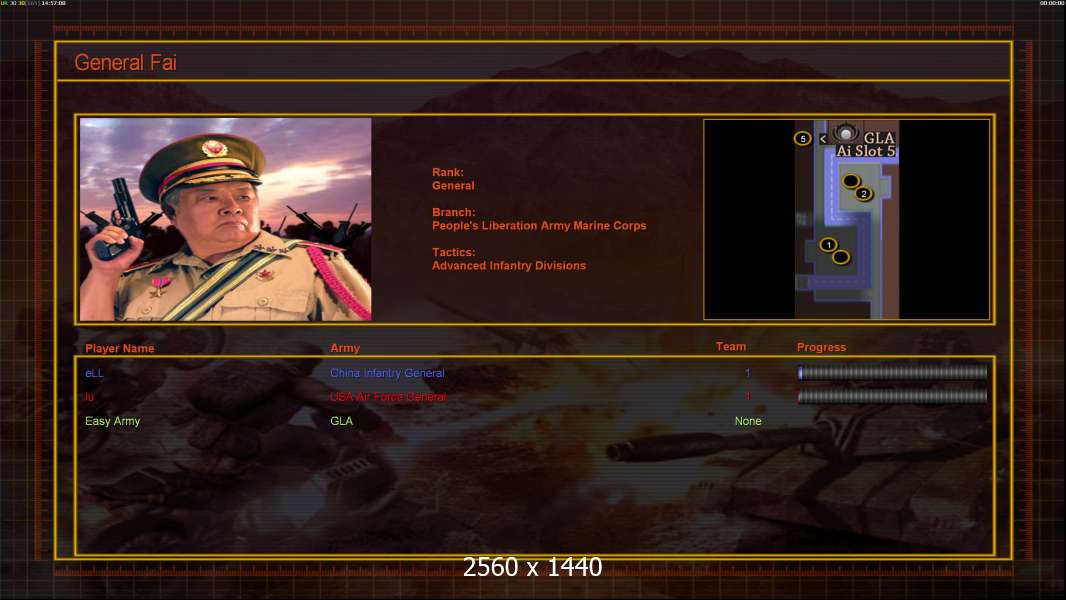1066x600 pixels.
Task: Click the unnumbered marker beside marker 1
Action: click(x=841, y=257)
